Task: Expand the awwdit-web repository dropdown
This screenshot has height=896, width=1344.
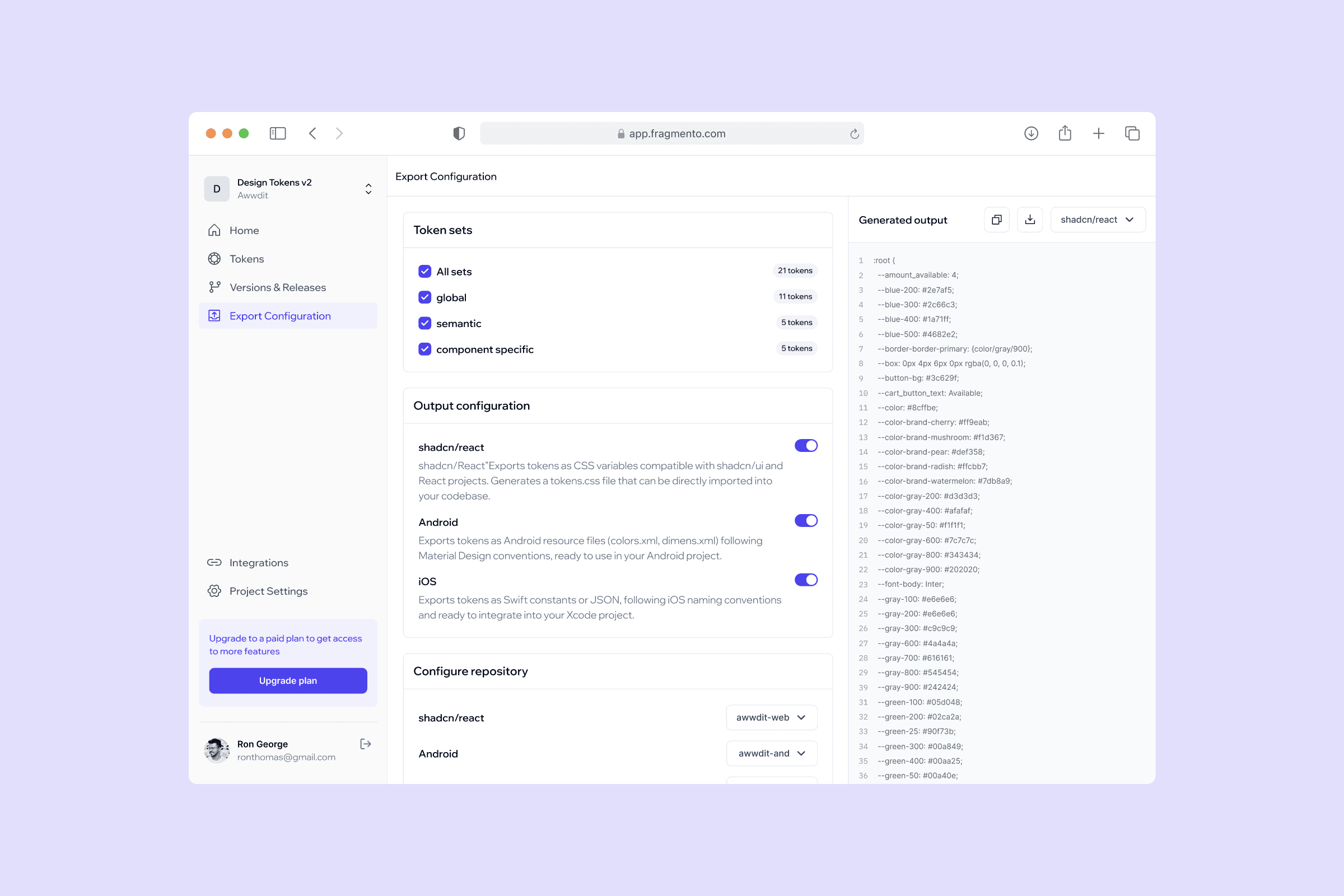Action: click(x=772, y=718)
